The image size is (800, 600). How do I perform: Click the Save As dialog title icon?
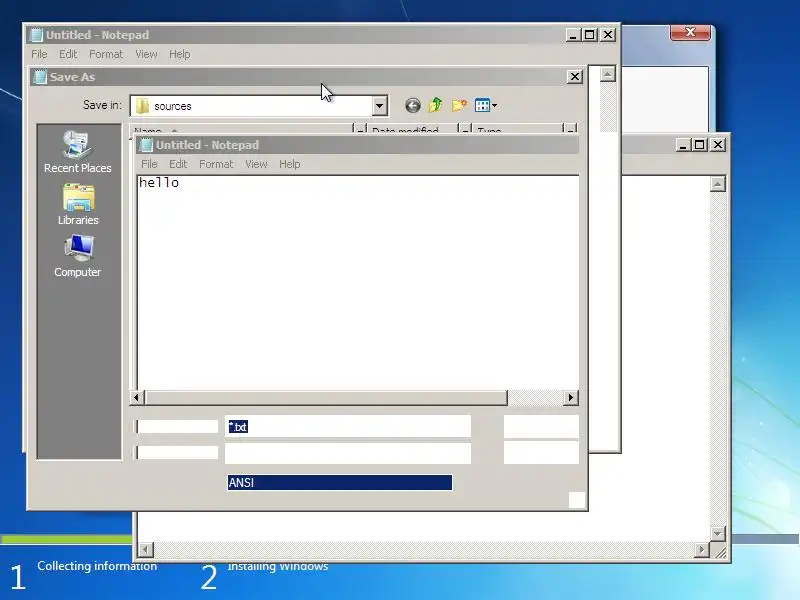coord(40,77)
